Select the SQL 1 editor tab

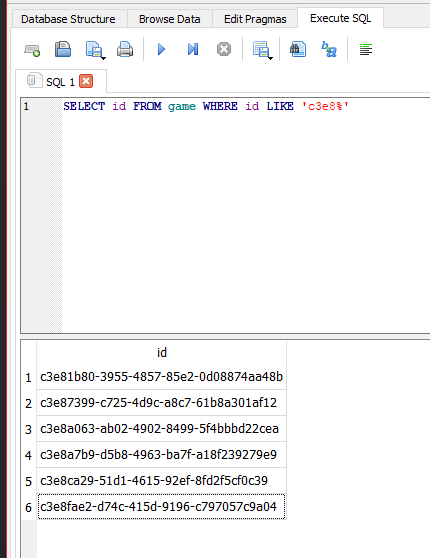61,81
